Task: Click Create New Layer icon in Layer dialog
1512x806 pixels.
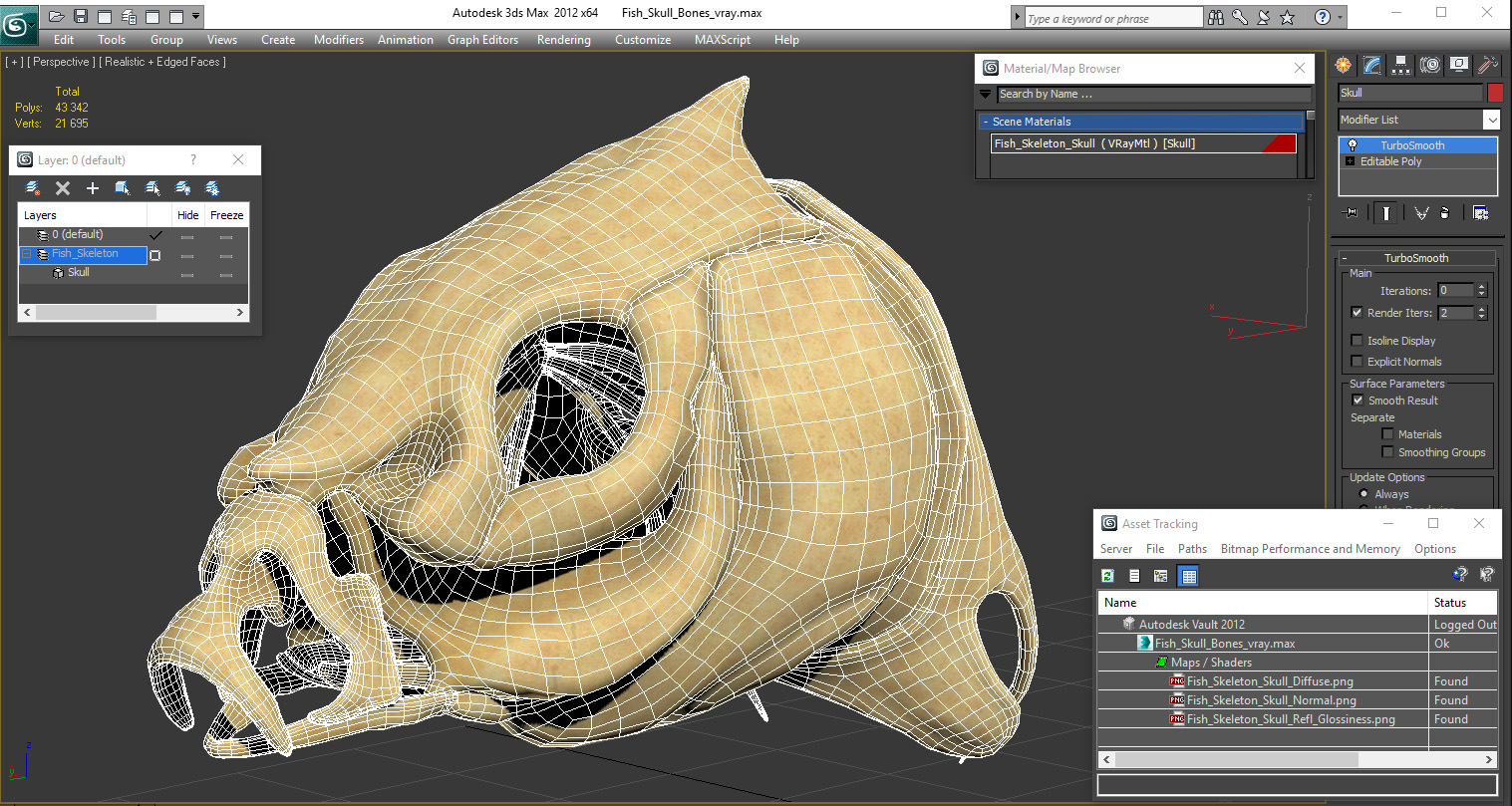Action: (33, 187)
